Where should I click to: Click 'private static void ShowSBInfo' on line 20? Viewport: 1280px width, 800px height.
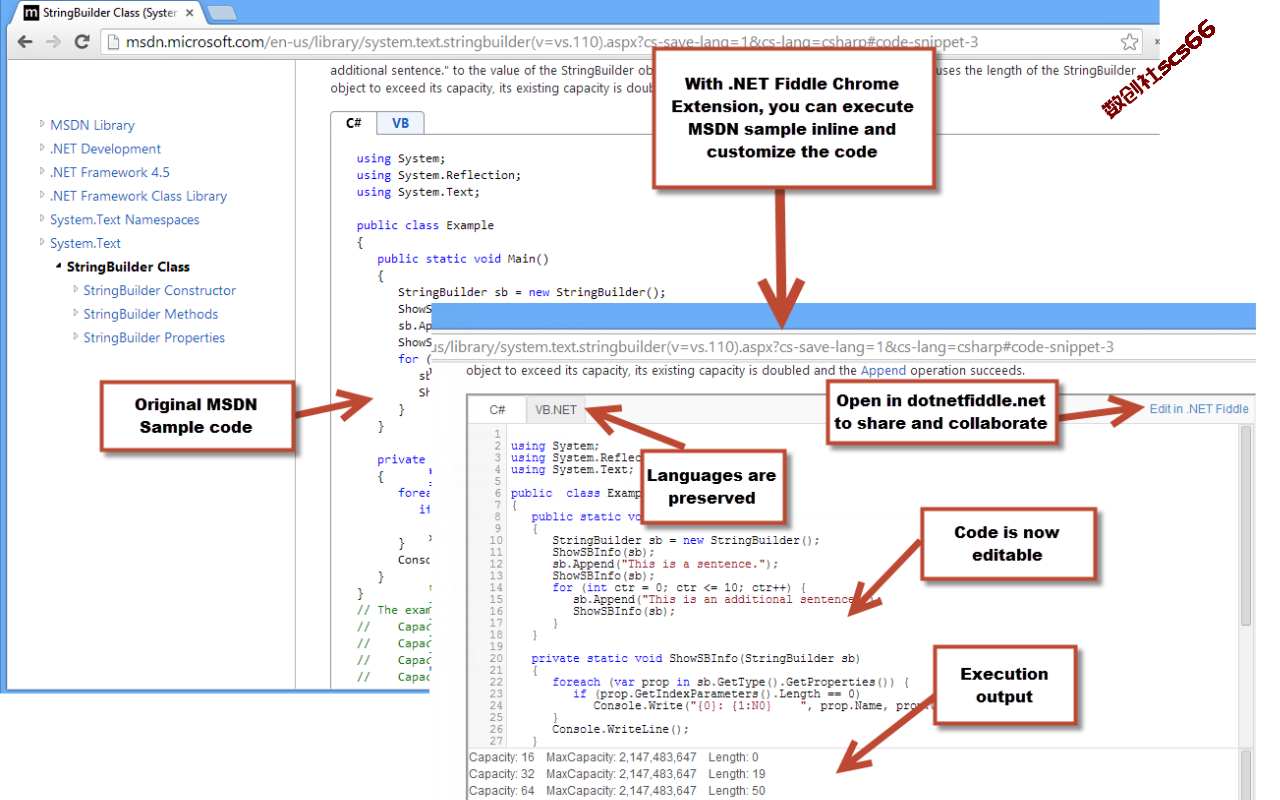click(695, 658)
